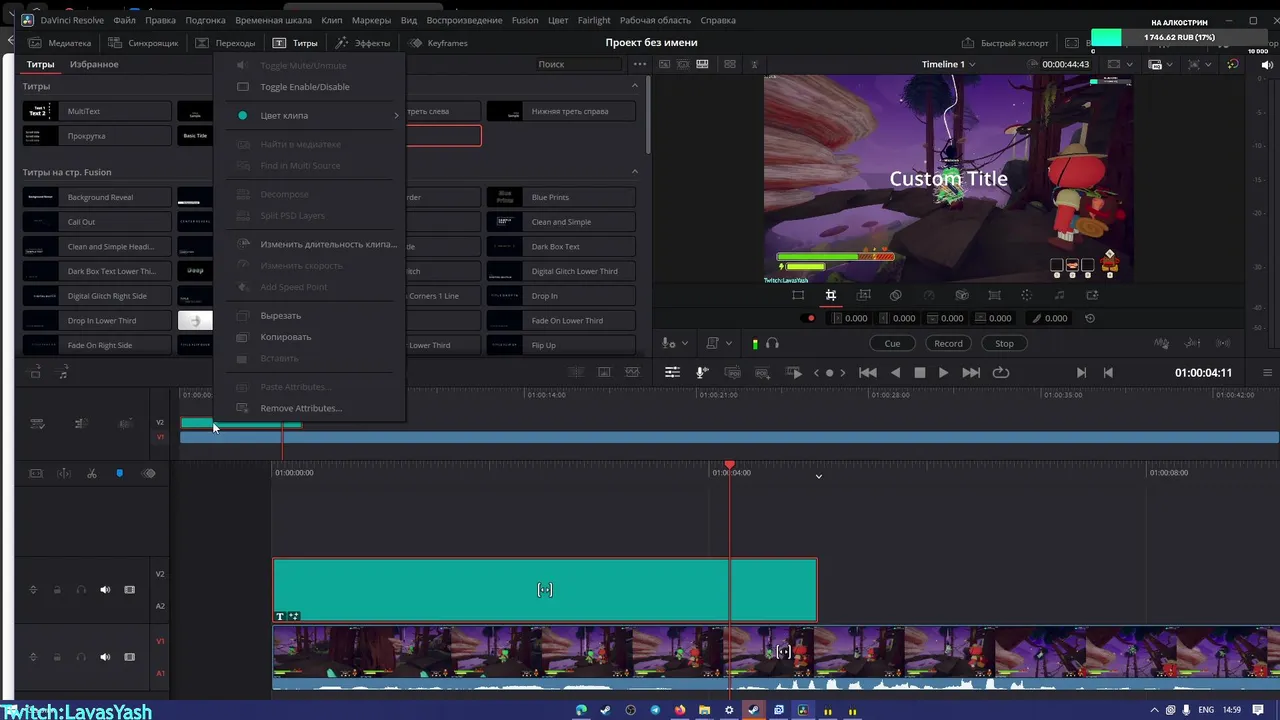Solo track V2 with headphones icon
Viewport: 1280px width, 720px height.
(x=81, y=590)
